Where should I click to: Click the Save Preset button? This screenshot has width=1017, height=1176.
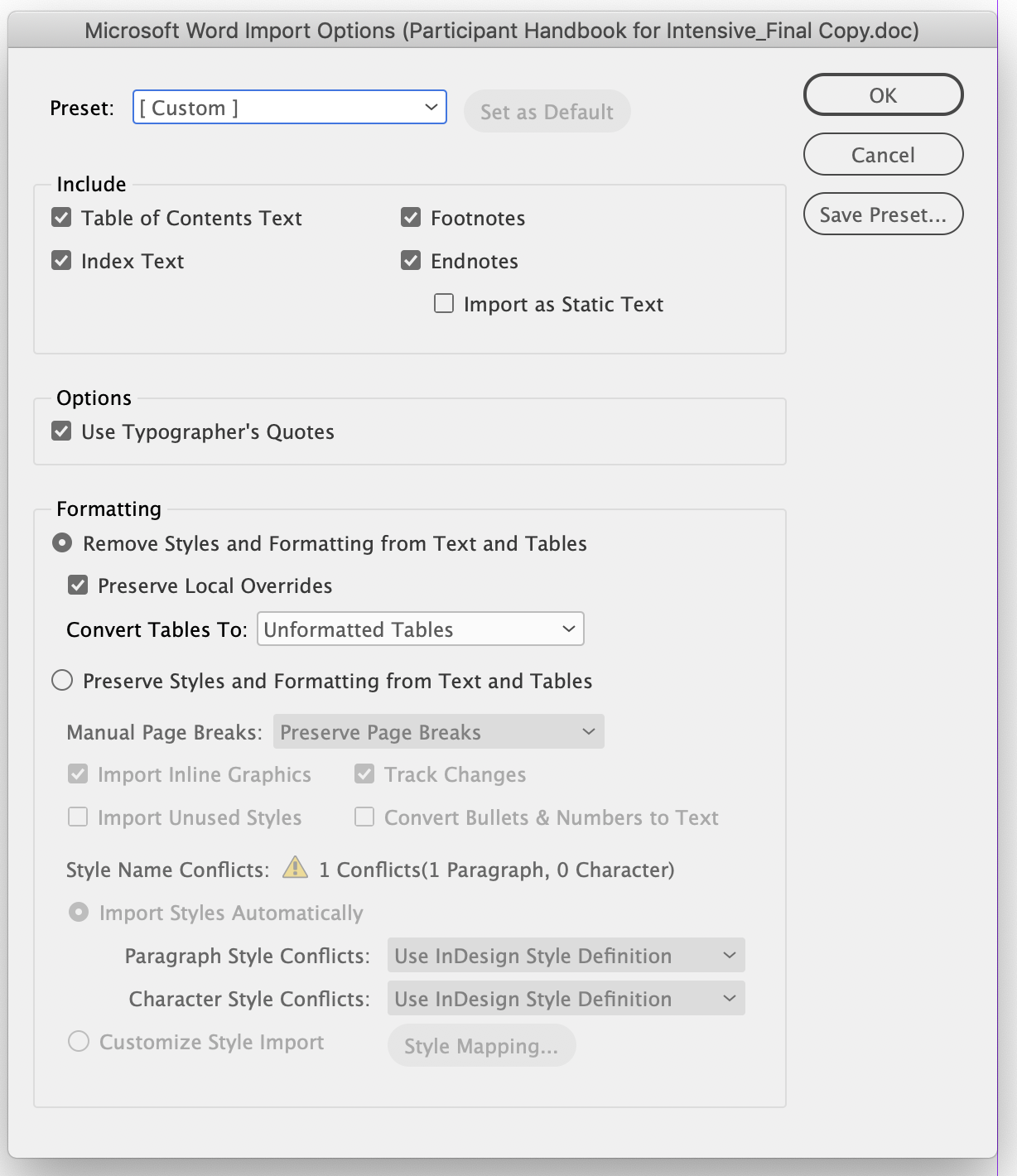click(x=883, y=214)
